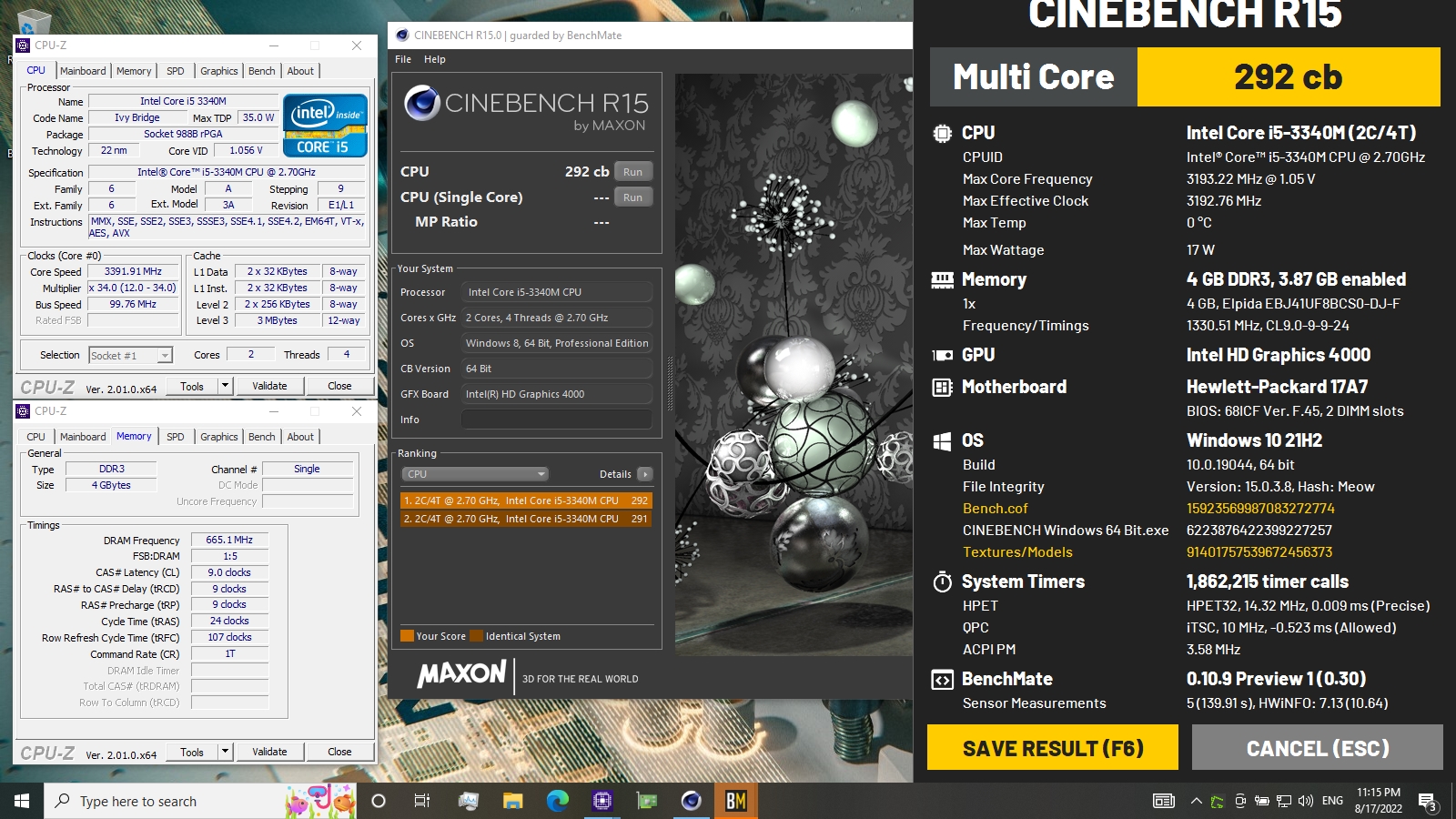Click the System Timers clock icon
The image size is (1456, 819).
943,581
